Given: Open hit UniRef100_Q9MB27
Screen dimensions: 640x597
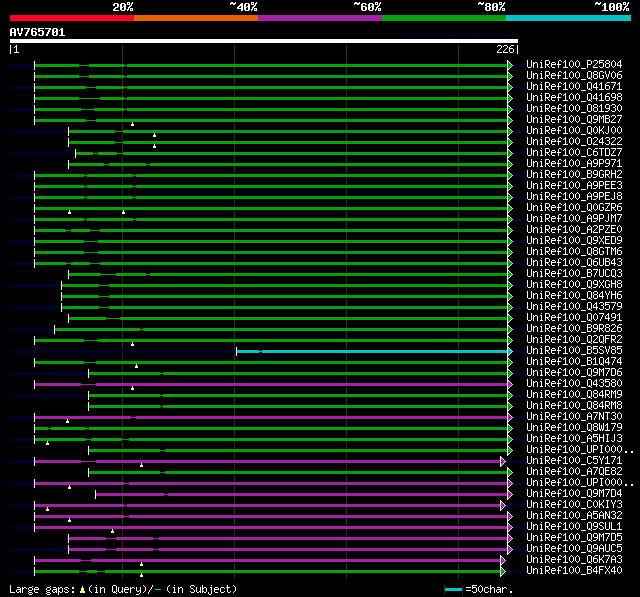Looking at the screenshot, I should (x=574, y=120).
